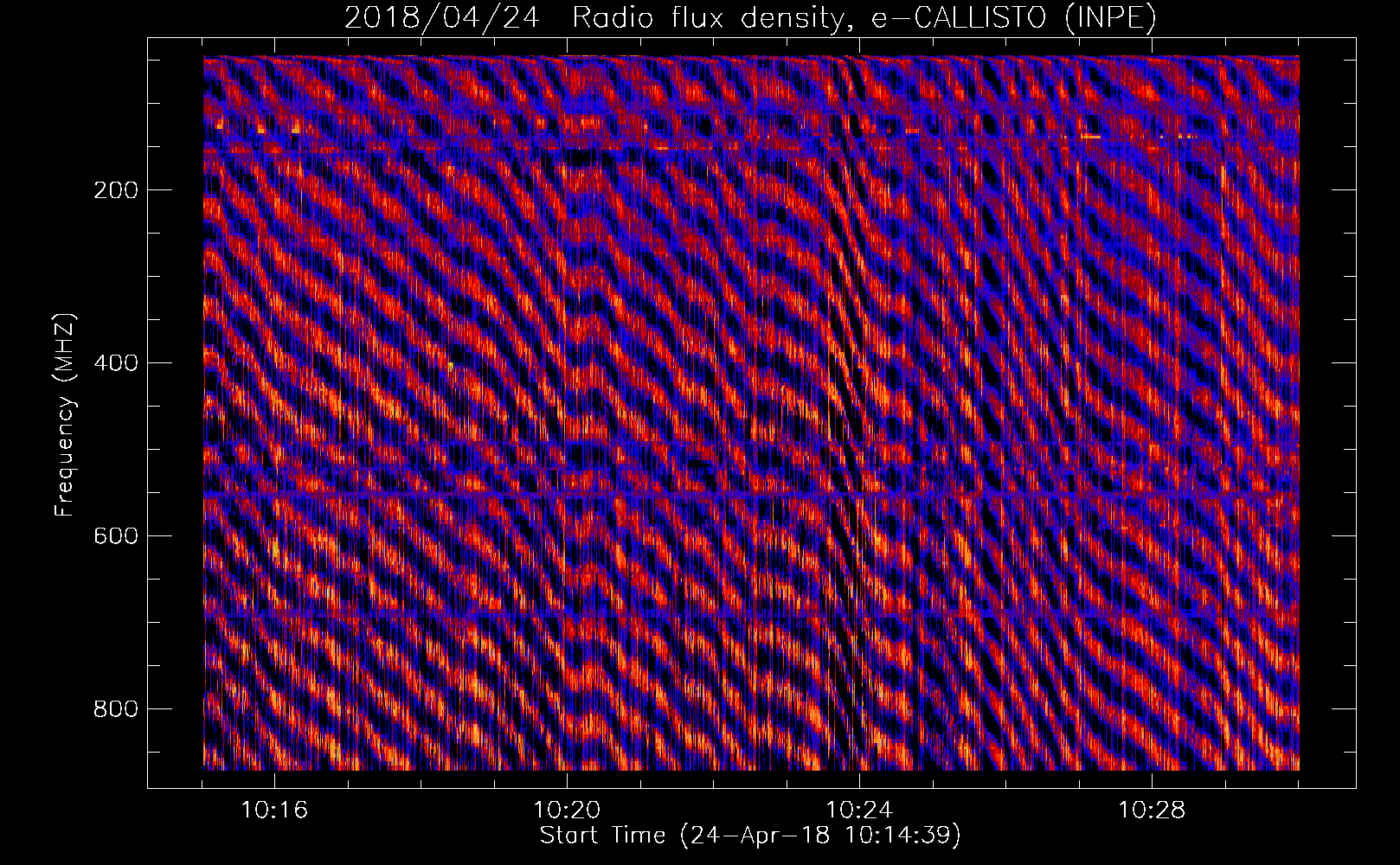Click the 200 frequency tick label

[116, 190]
